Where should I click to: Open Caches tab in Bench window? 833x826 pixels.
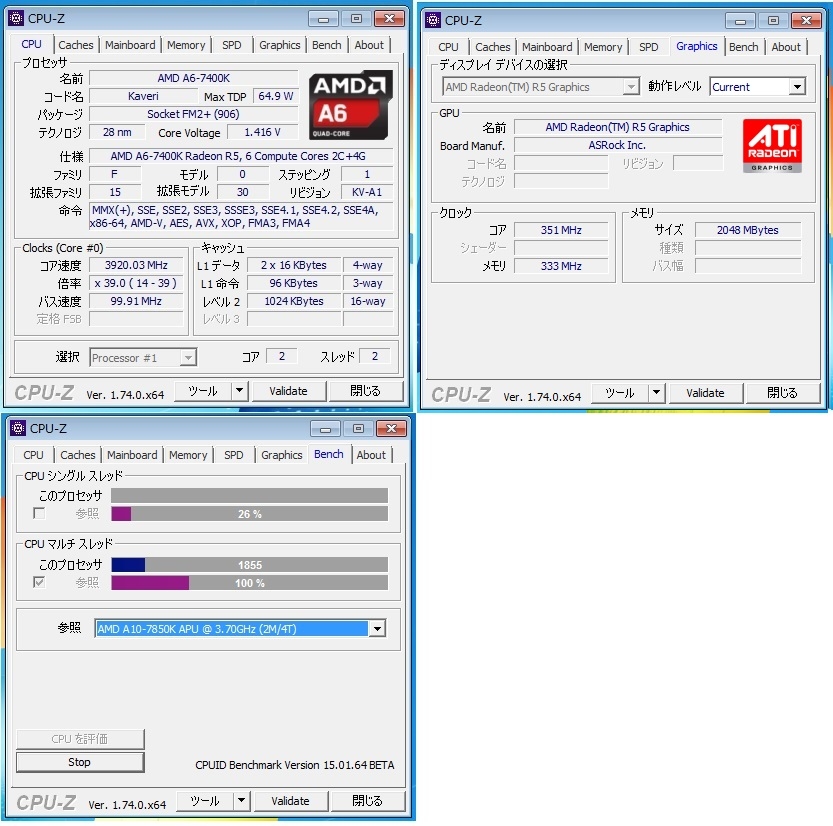pos(78,455)
